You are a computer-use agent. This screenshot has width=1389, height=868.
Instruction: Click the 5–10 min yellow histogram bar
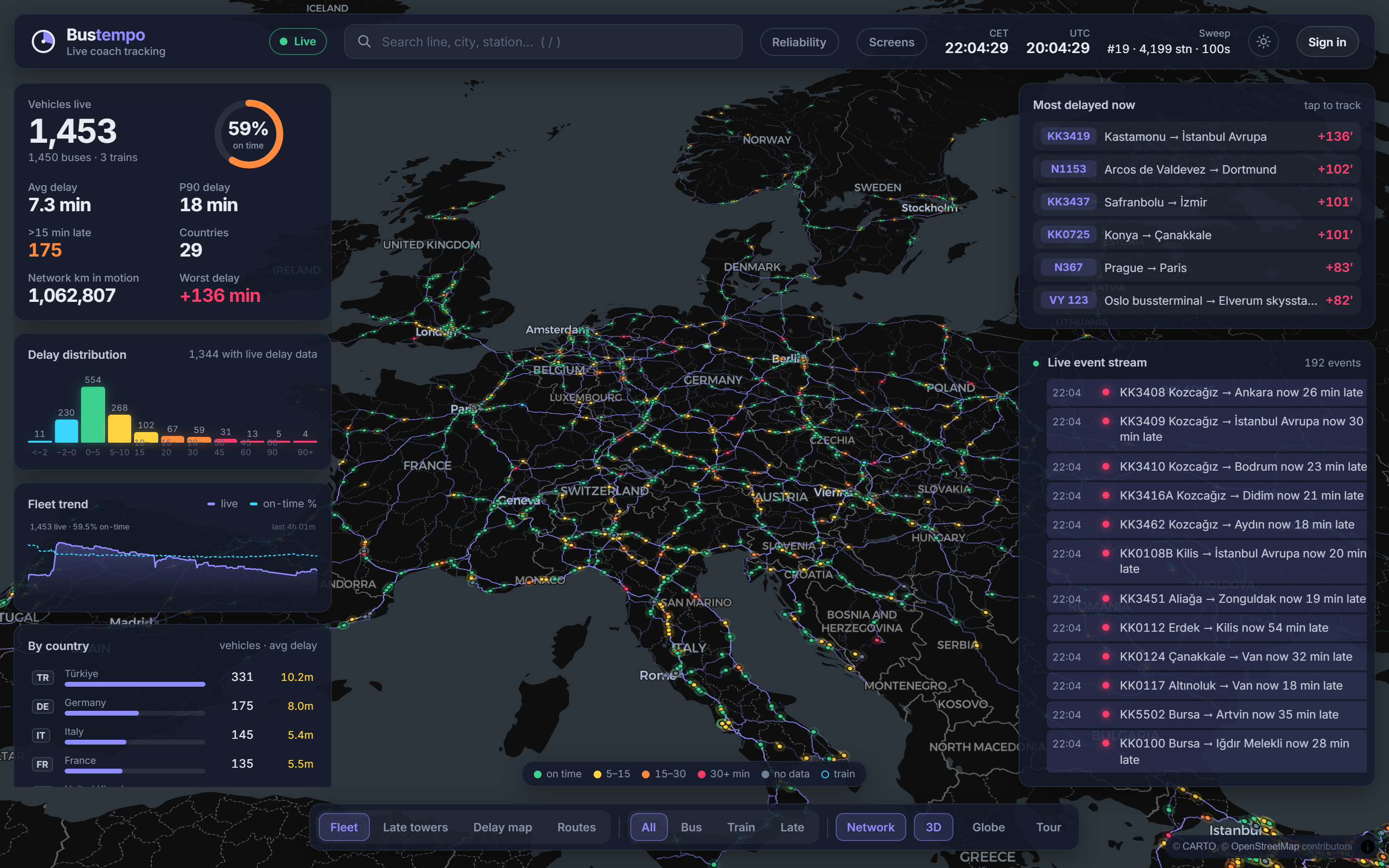tap(120, 428)
